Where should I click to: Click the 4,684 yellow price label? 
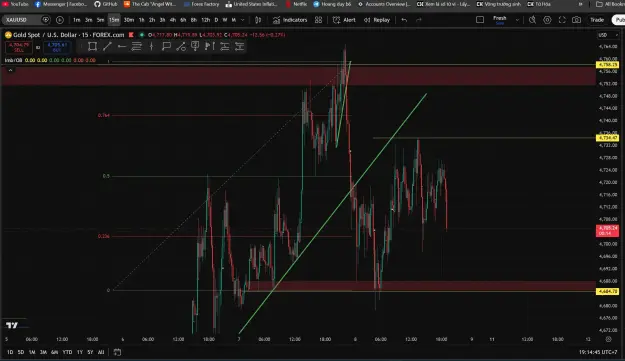(x=607, y=292)
